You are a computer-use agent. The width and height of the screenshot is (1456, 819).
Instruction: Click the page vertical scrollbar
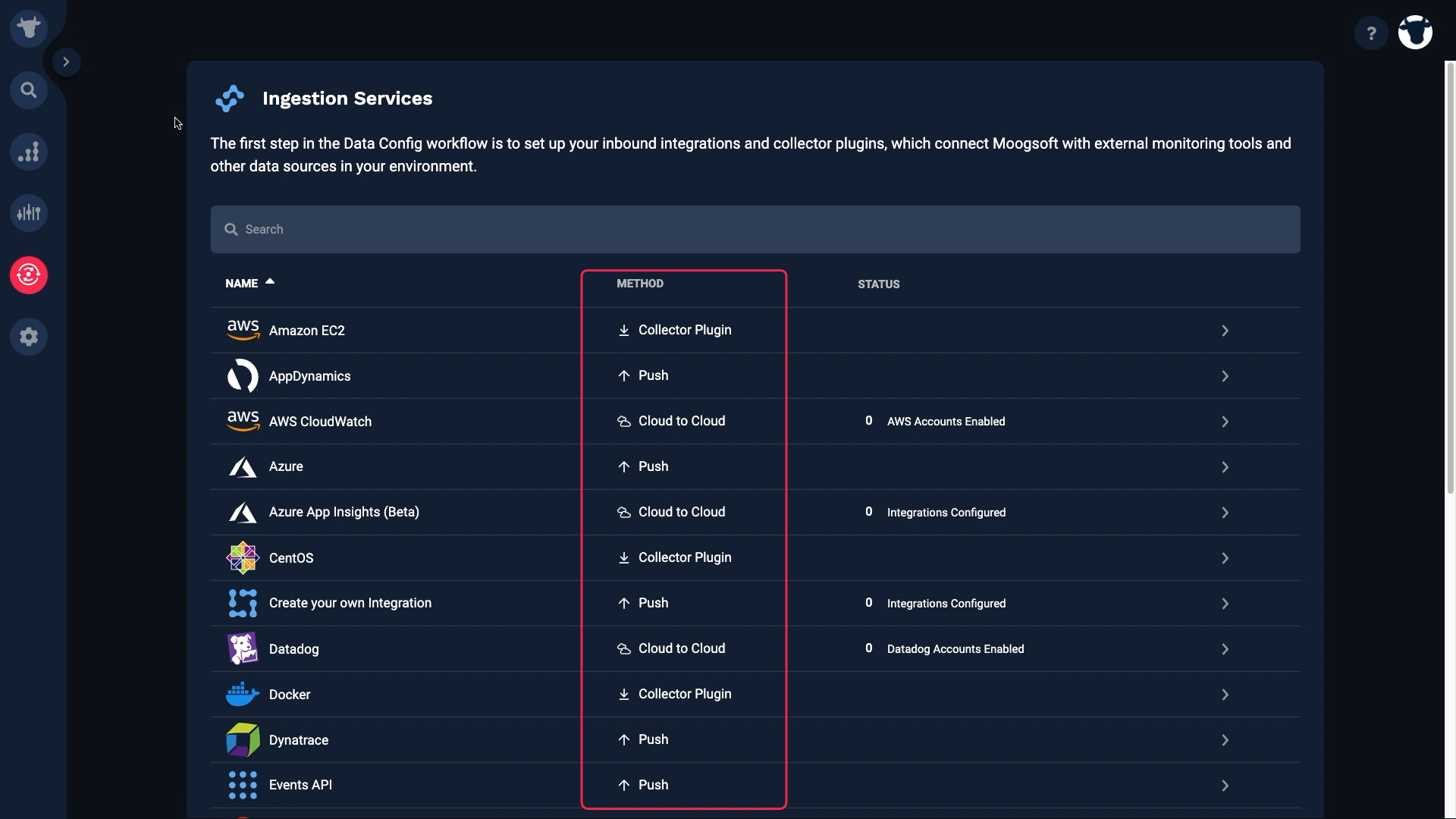[1450, 278]
